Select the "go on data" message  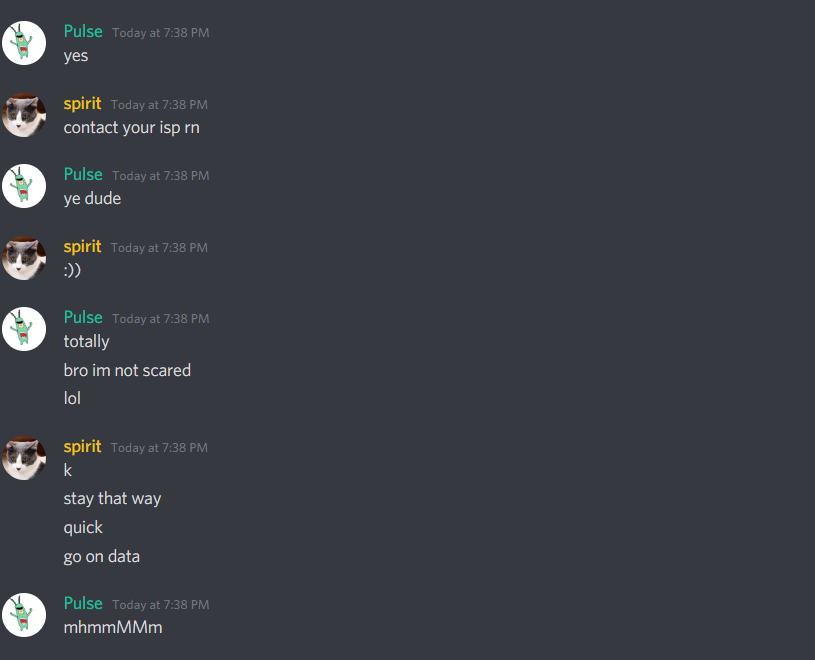point(101,557)
